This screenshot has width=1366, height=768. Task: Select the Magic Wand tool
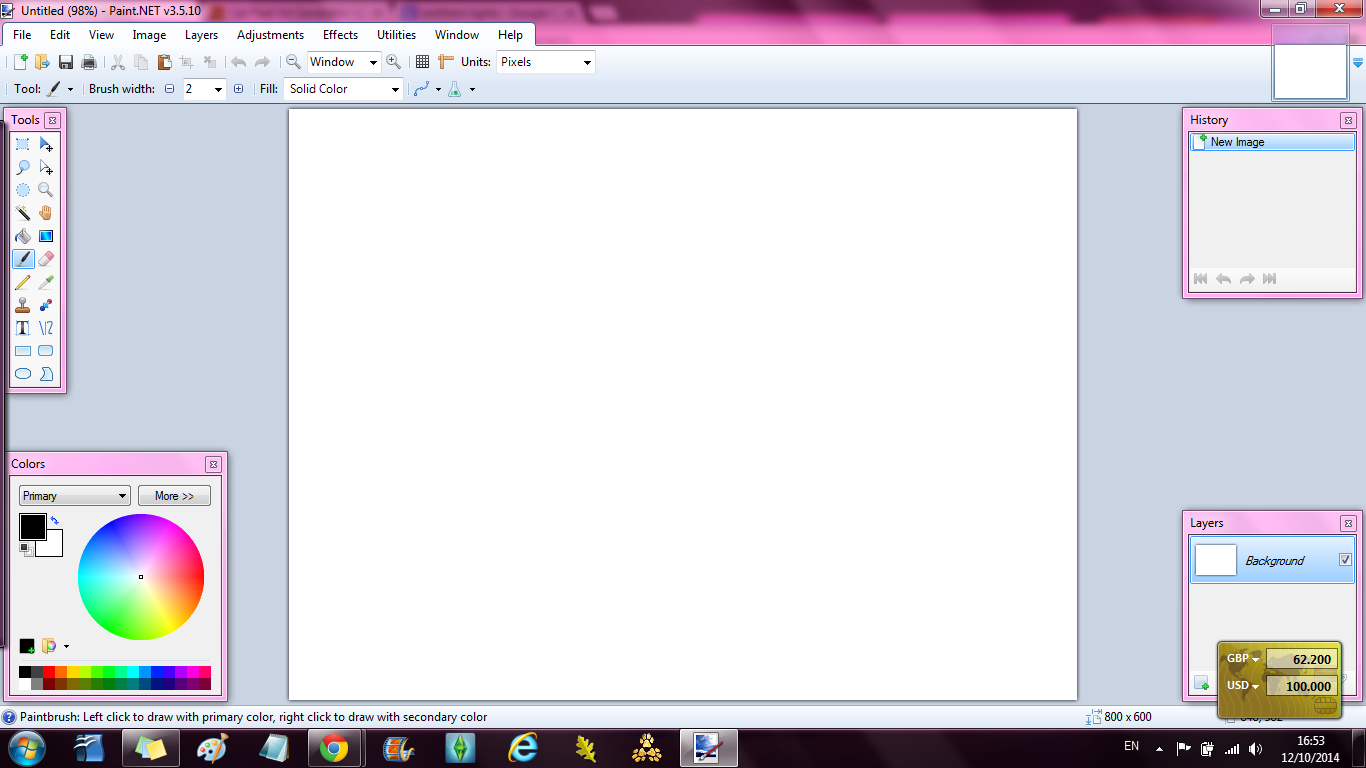[22, 213]
